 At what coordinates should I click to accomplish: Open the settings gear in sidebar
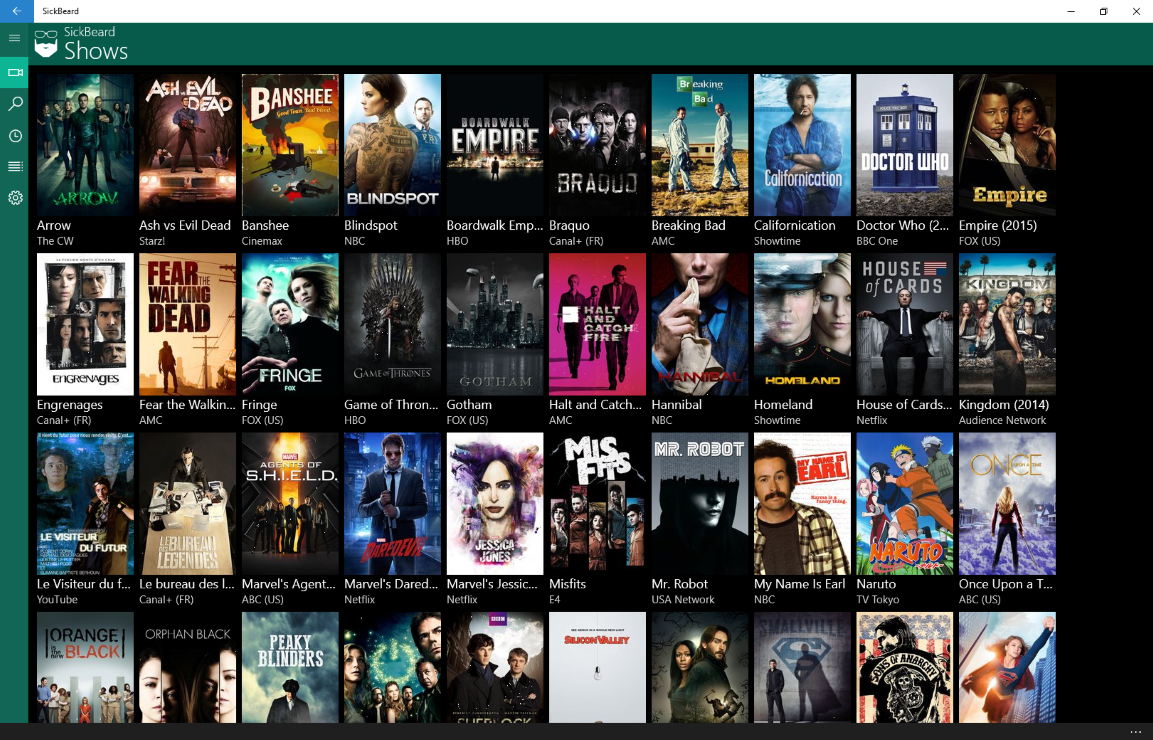[x=15, y=198]
